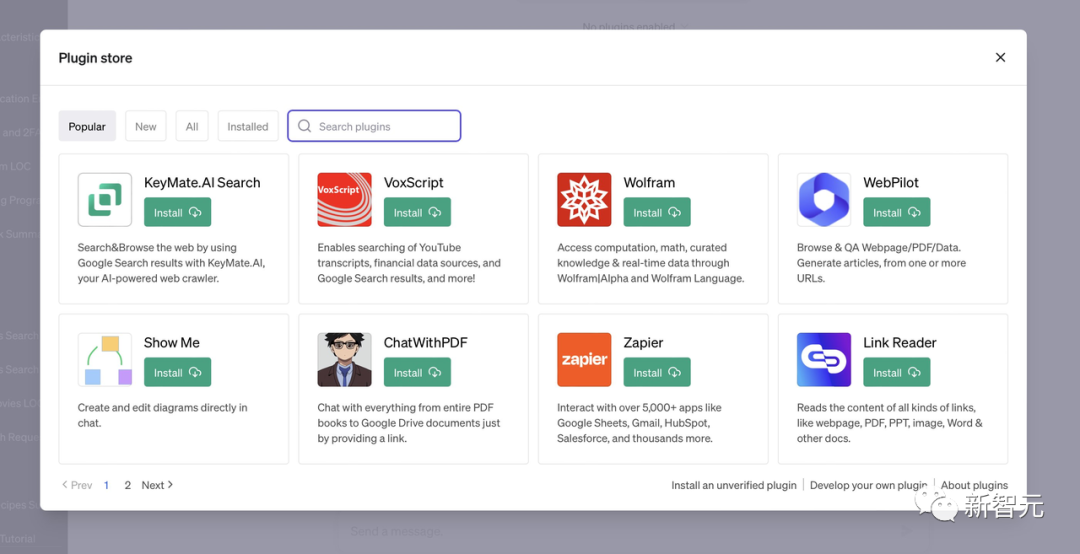The image size is (1080, 554).
Task: Click the ChatWithPDF avatar icon
Action: pyautogui.click(x=344, y=360)
